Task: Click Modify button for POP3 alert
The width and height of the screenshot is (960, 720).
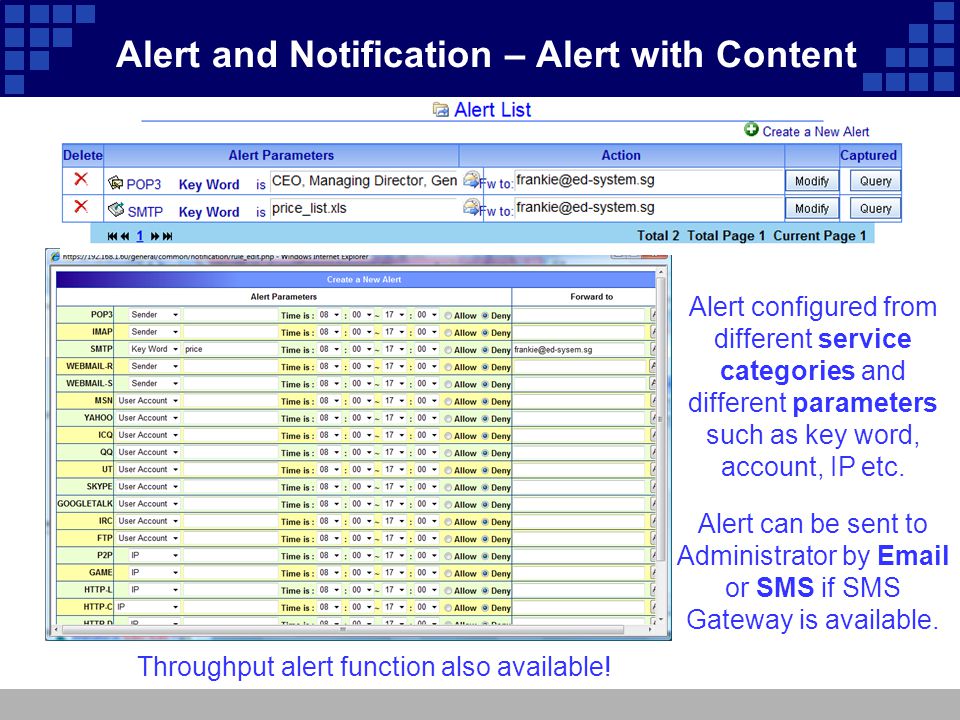Action: [812, 181]
